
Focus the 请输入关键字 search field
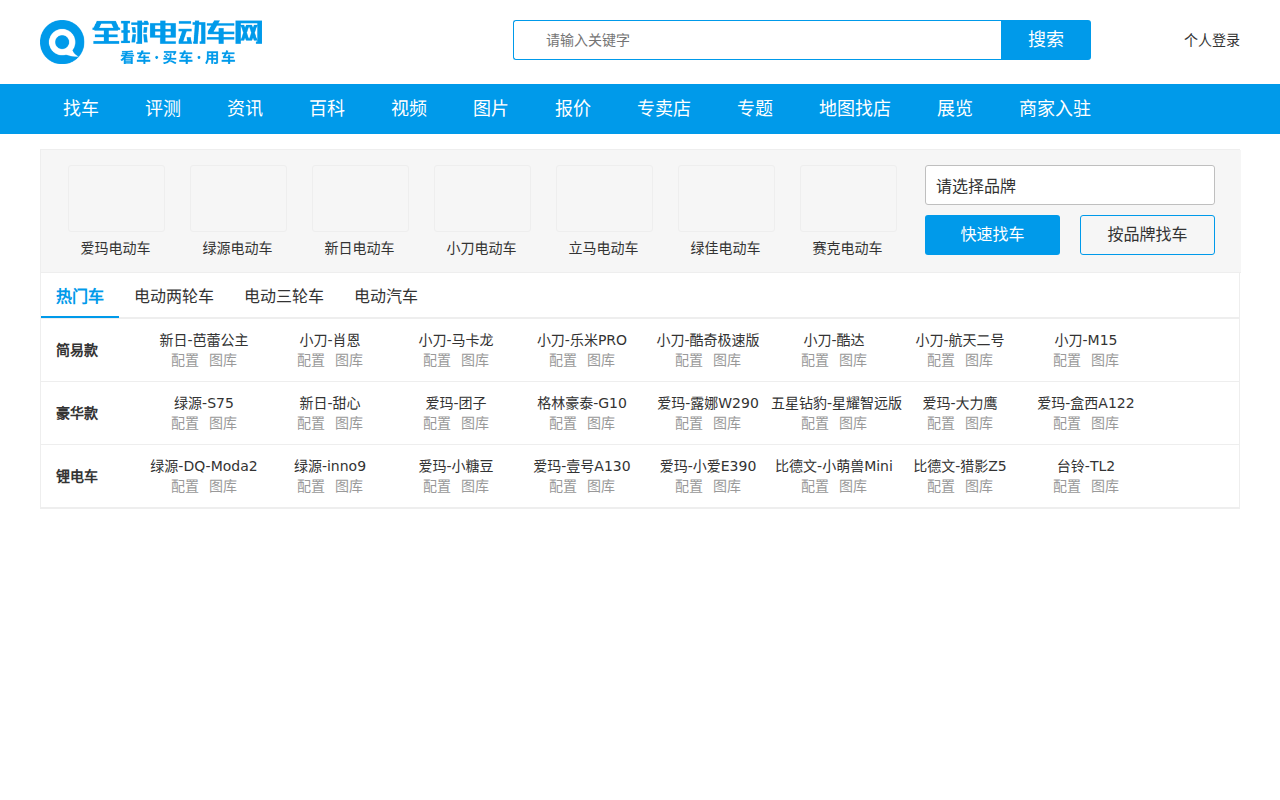pos(757,40)
